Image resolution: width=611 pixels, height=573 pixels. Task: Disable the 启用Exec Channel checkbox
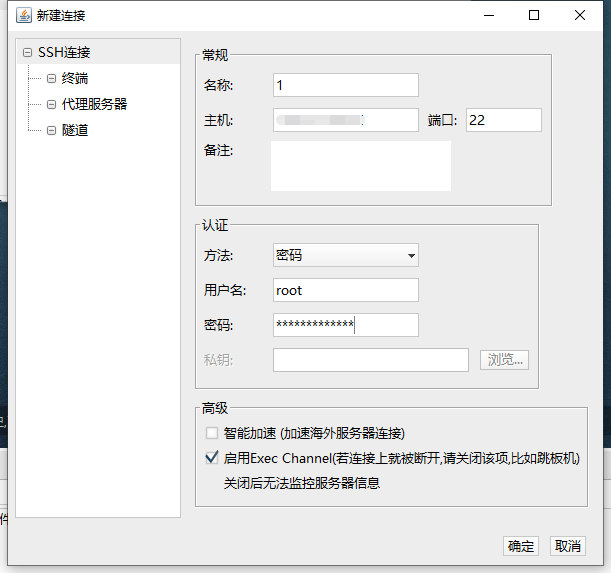(x=212, y=458)
